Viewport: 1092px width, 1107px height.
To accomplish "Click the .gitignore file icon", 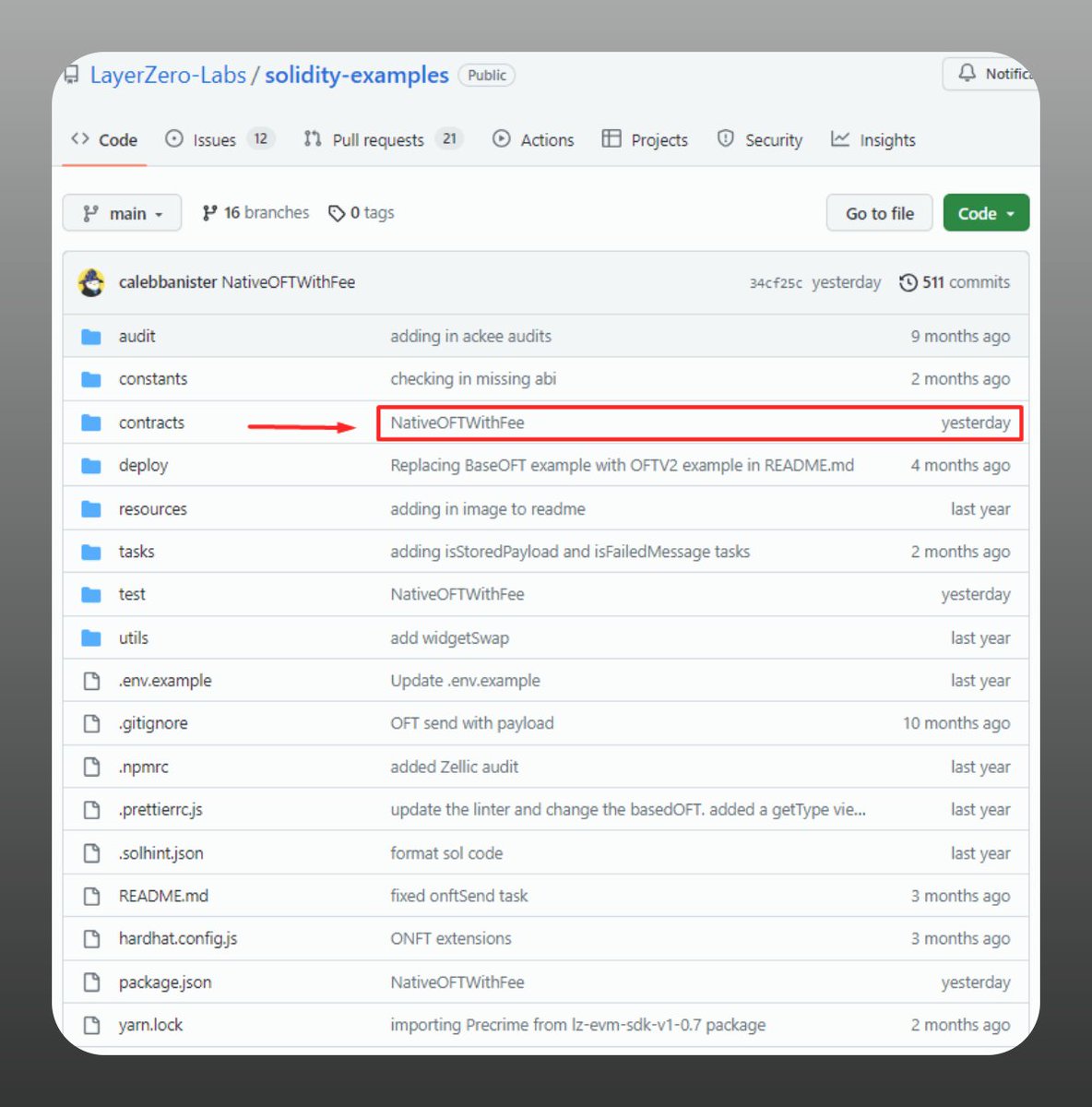I will 91,723.
